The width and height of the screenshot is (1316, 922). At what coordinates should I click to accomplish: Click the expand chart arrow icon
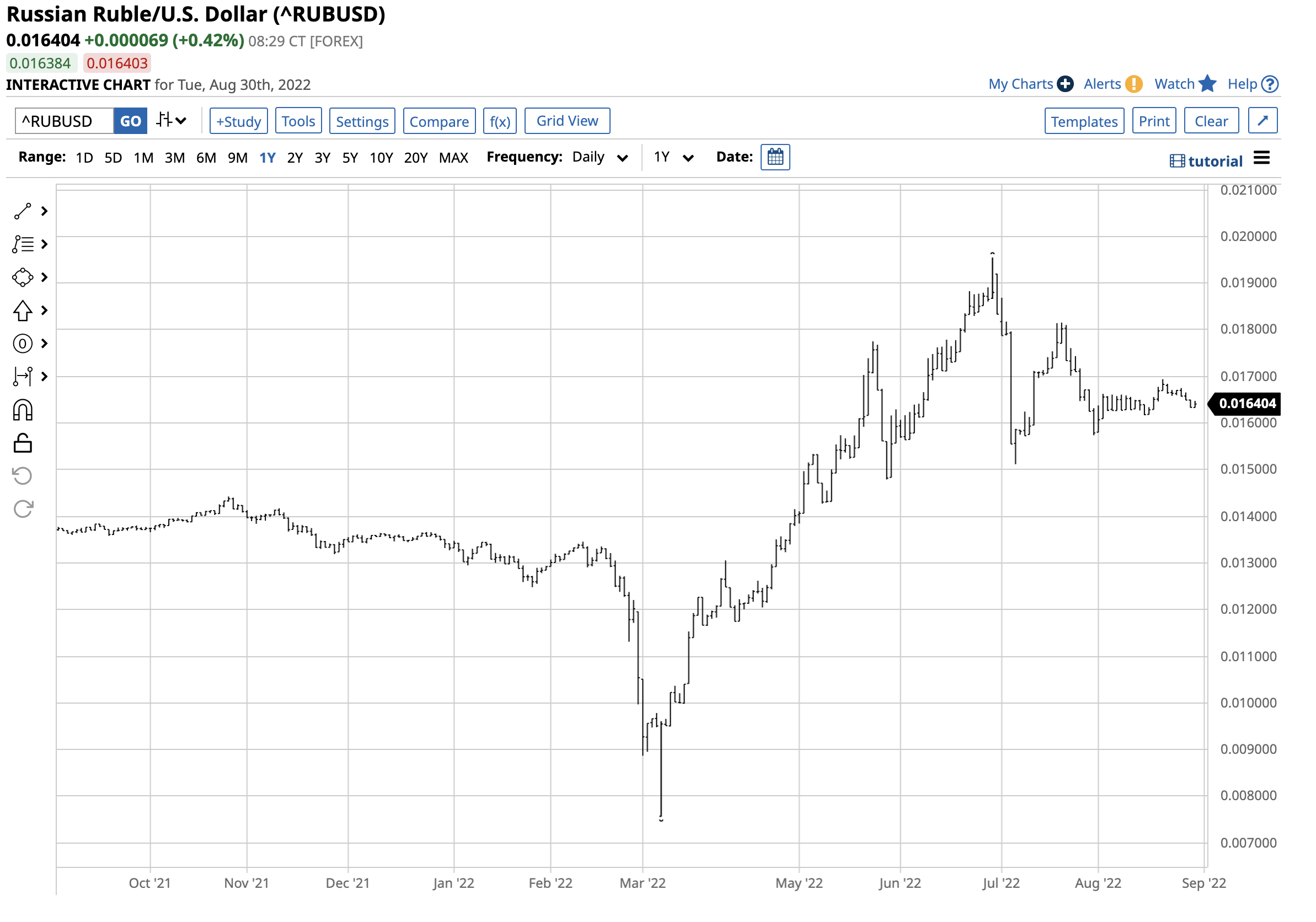pyautogui.click(x=1262, y=121)
